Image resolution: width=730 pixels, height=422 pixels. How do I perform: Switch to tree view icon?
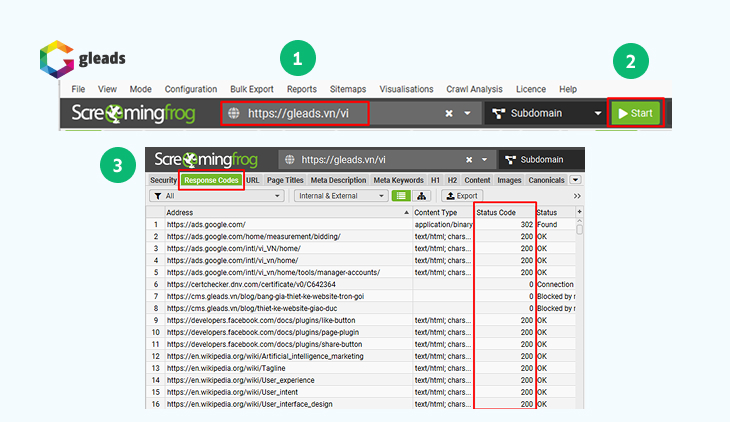[421, 196]
